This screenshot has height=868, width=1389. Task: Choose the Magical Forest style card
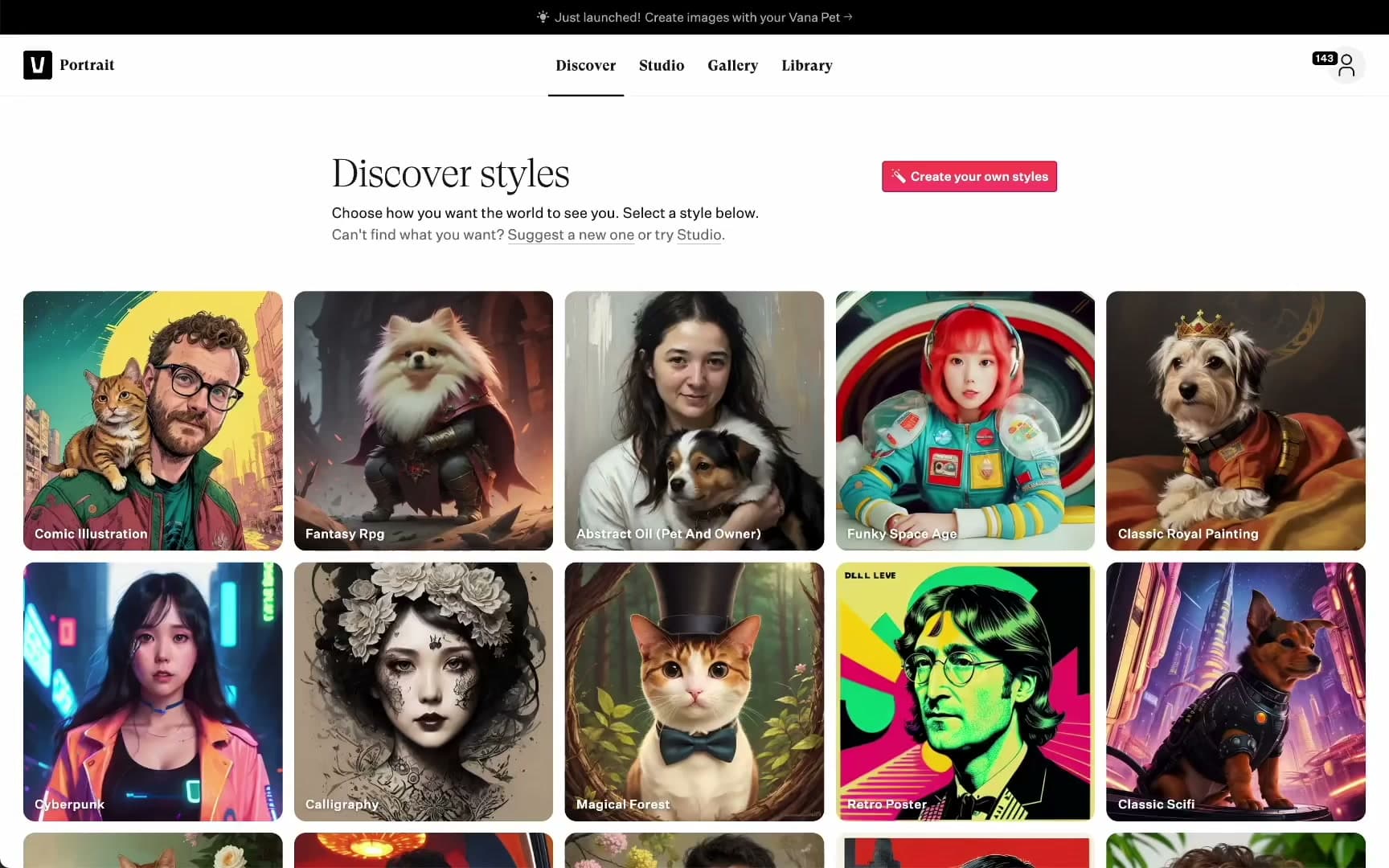(694, 691)
